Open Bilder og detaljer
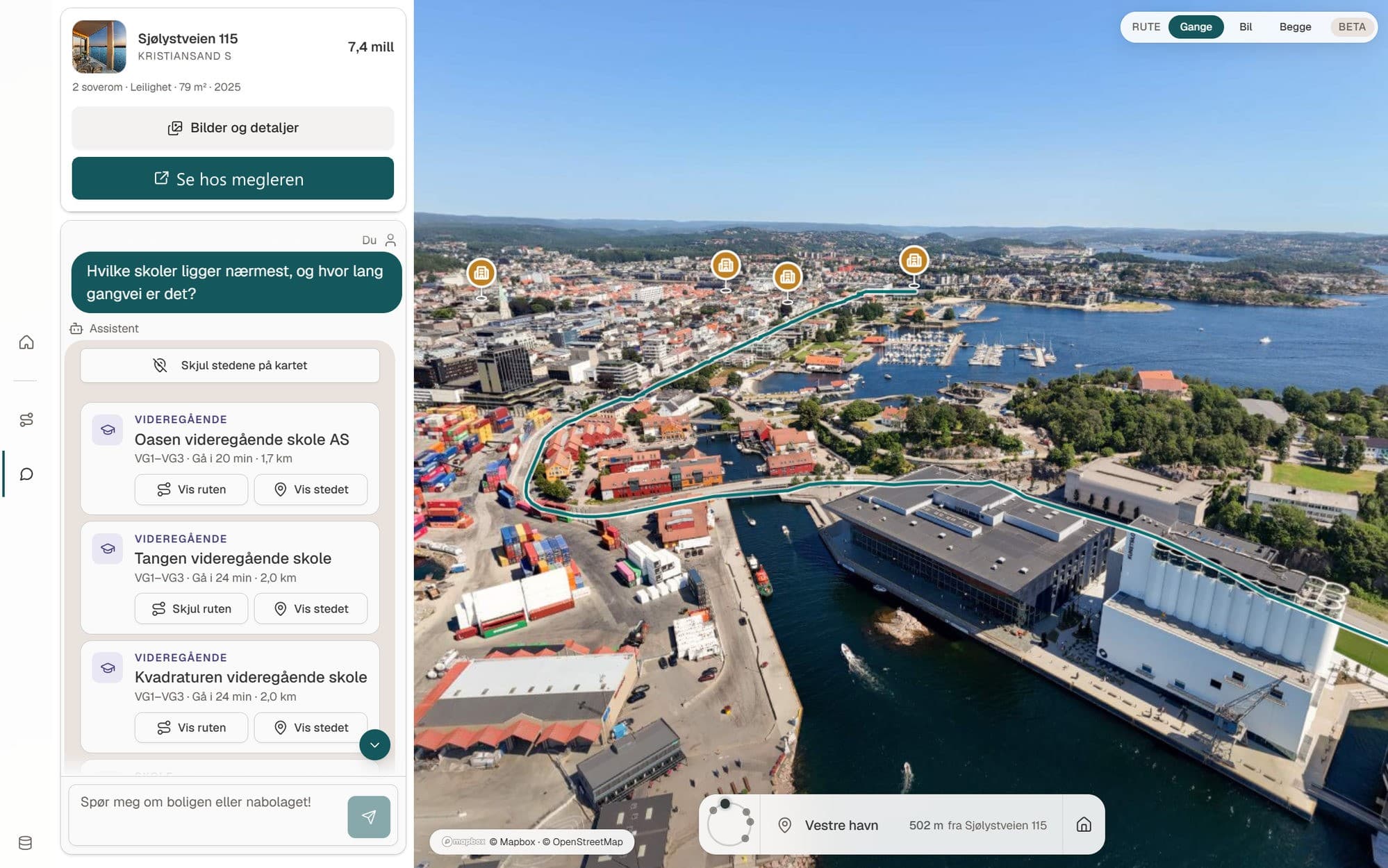 point(233,128)
